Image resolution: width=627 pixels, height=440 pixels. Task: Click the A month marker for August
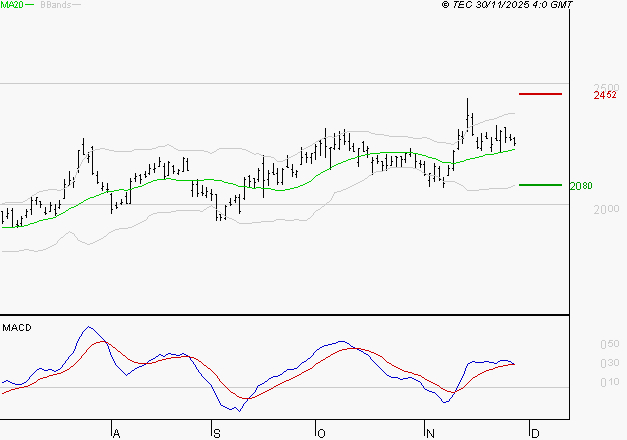click(x=116, y=434)
